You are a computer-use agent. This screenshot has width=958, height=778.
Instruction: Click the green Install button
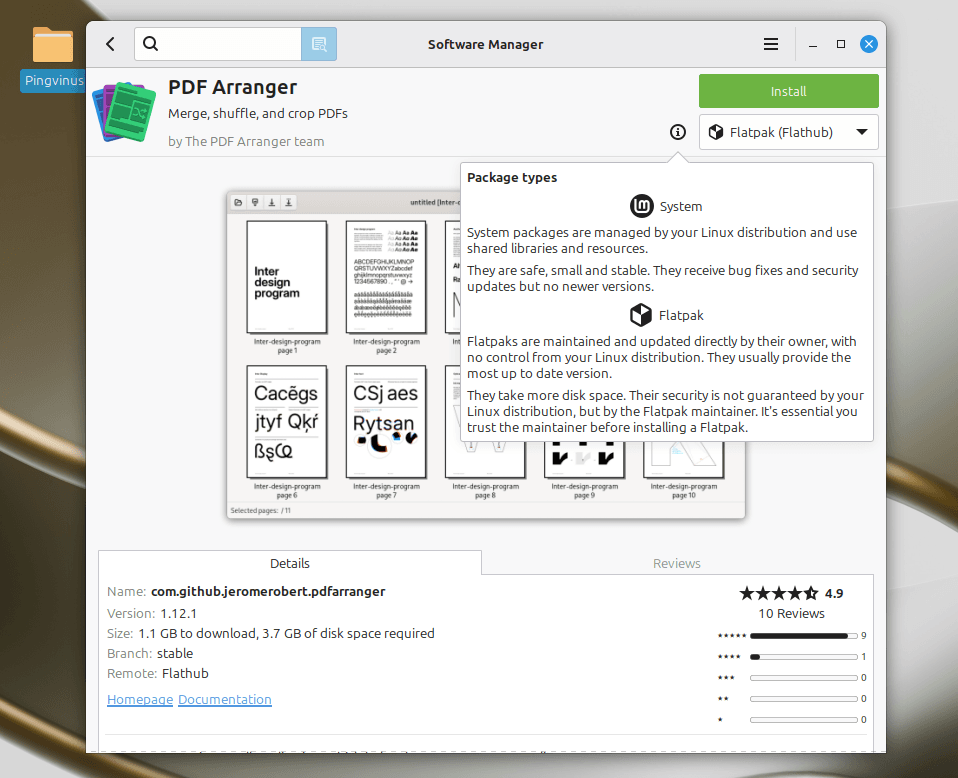788,91
